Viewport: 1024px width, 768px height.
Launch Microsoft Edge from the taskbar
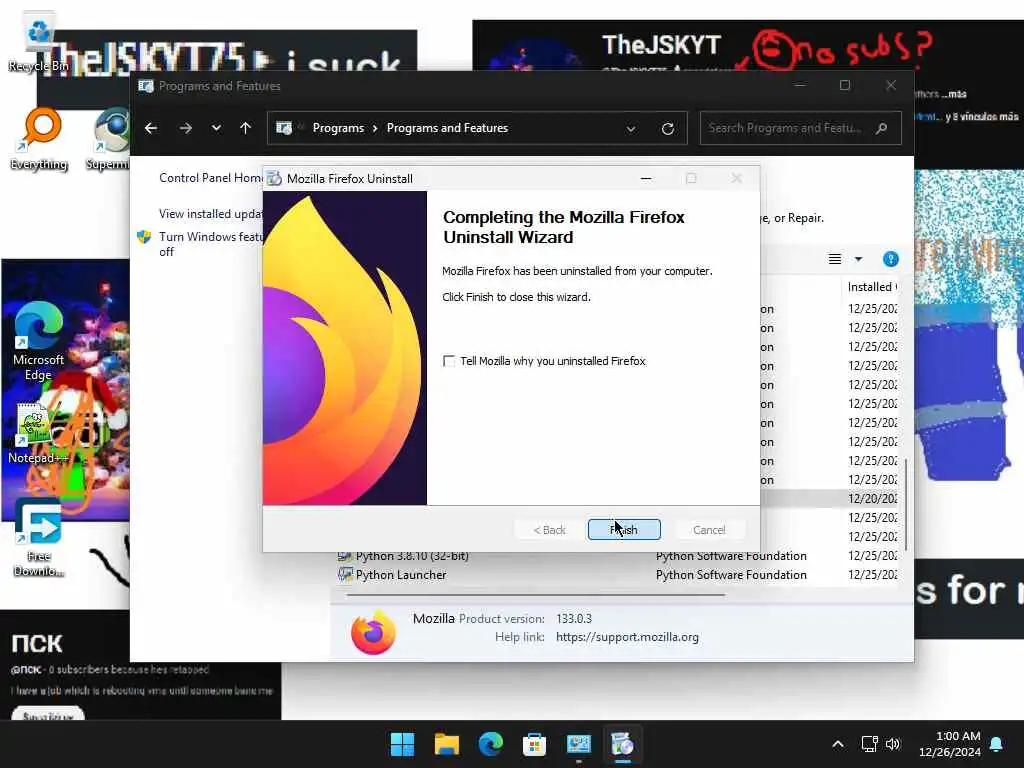[490, 744]
